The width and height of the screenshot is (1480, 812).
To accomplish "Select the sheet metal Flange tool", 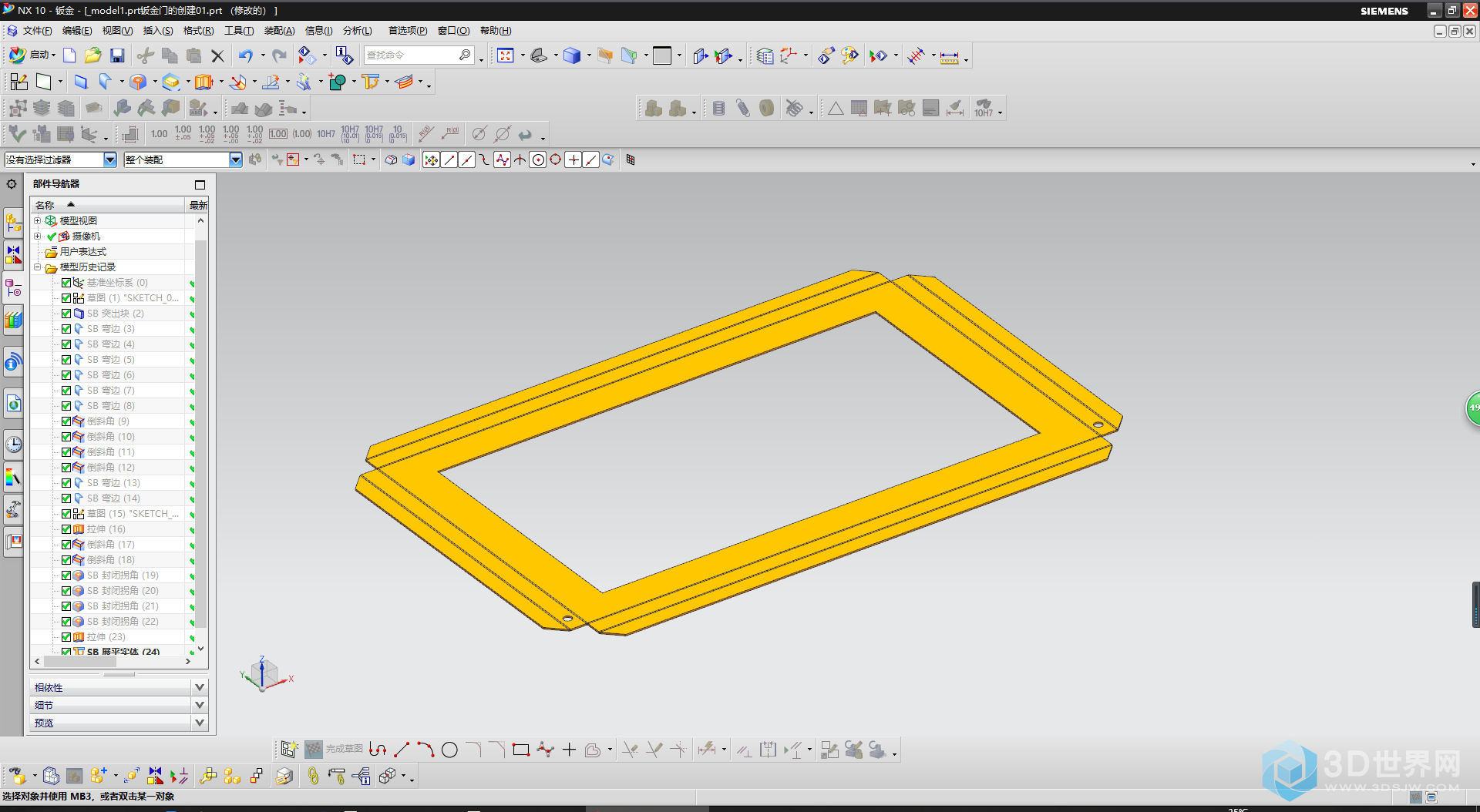I will pyautogui.click(x=106, y=82).
